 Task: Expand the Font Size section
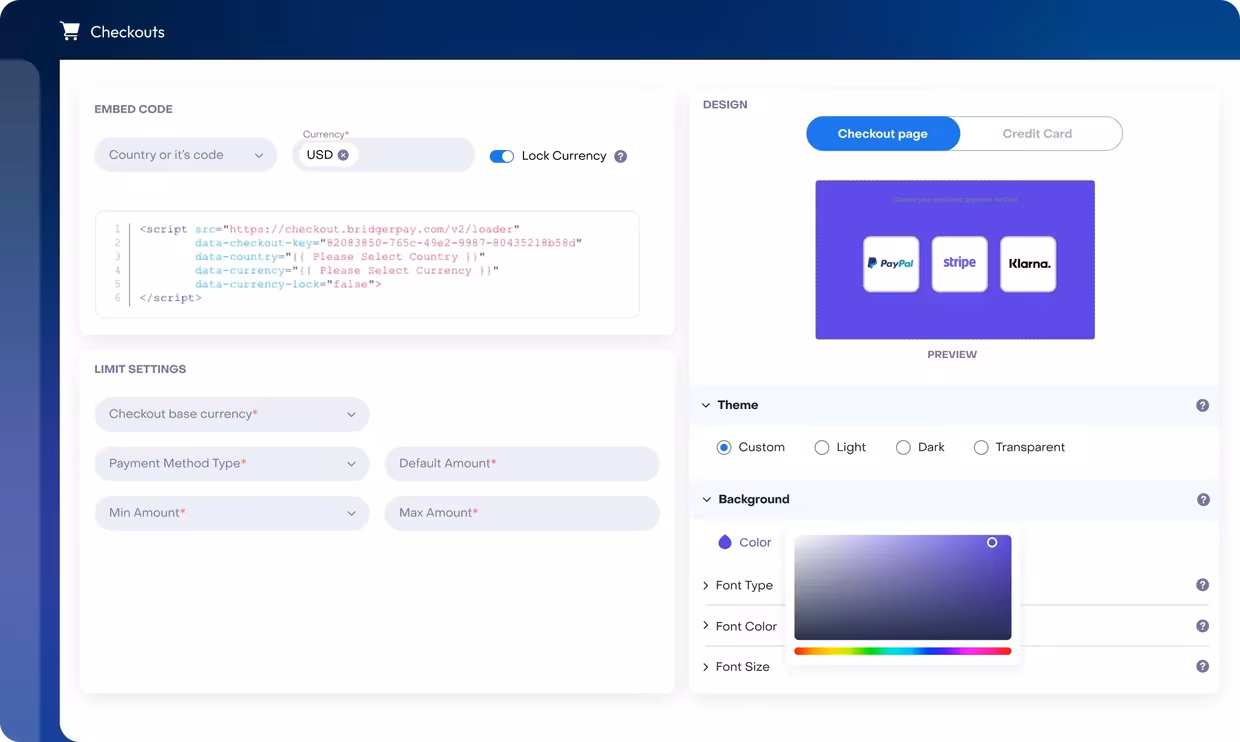(x=706, y=666)
